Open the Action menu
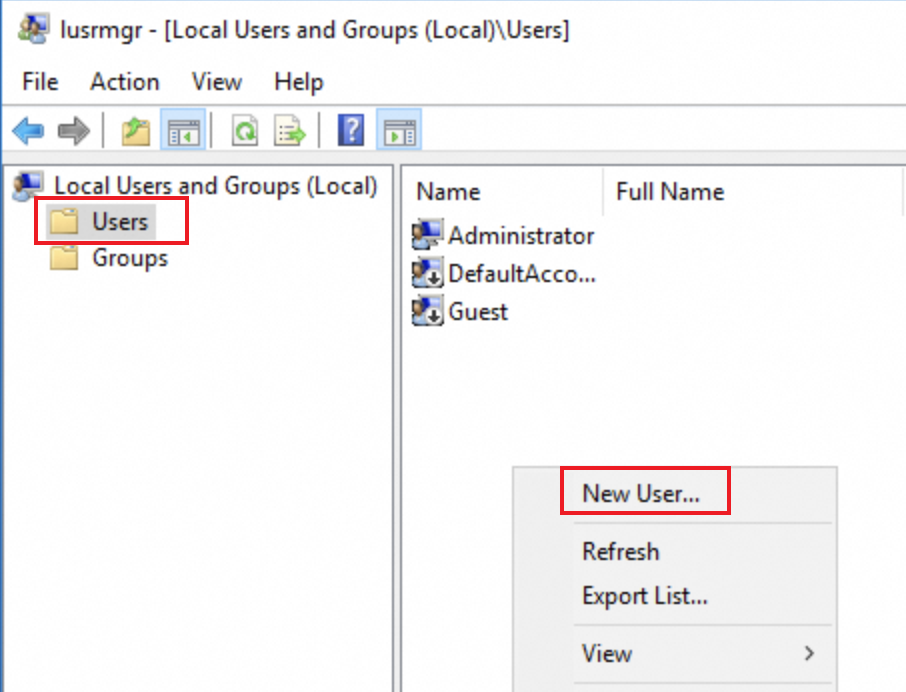 tap(125, 81)
